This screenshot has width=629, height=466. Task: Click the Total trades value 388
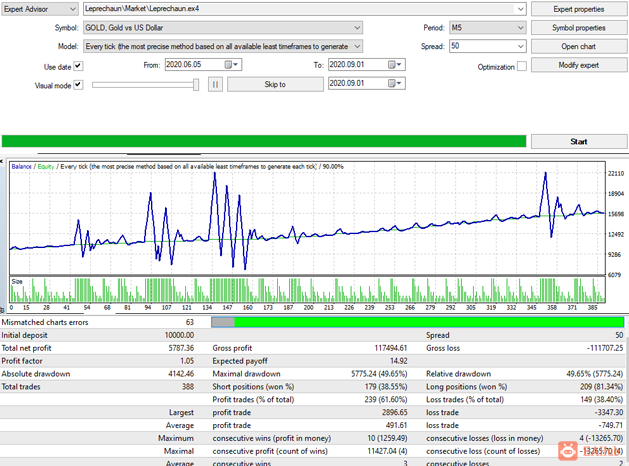tap(188, 387)
